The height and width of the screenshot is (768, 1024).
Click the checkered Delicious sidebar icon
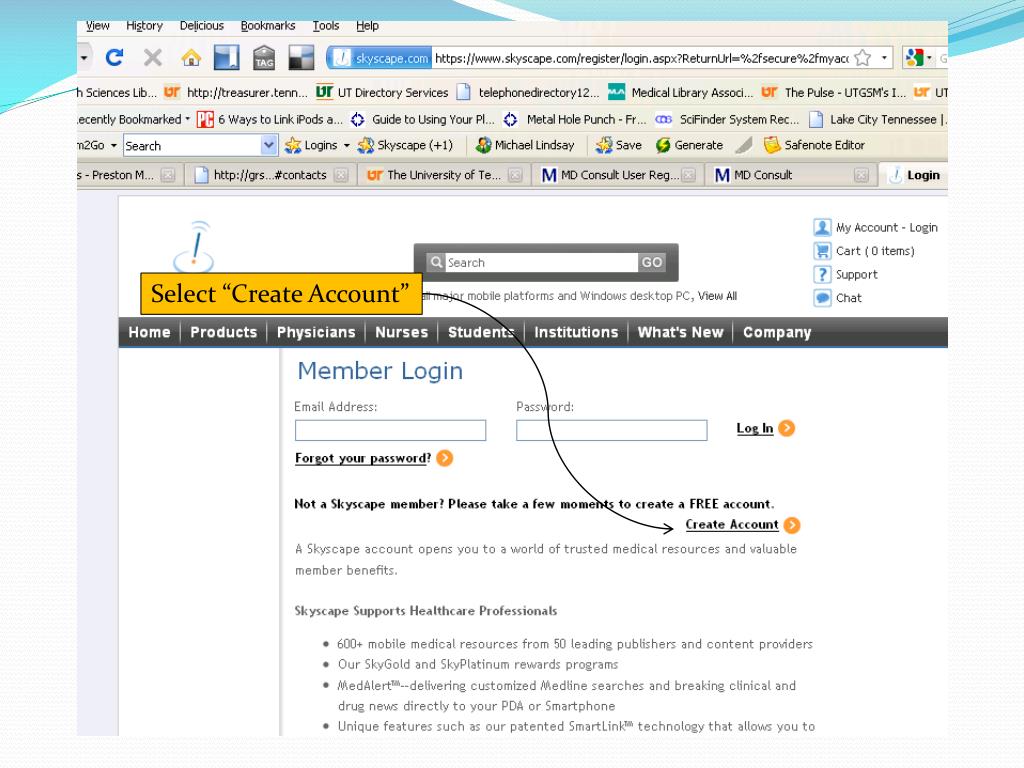[x=301, y=57]
